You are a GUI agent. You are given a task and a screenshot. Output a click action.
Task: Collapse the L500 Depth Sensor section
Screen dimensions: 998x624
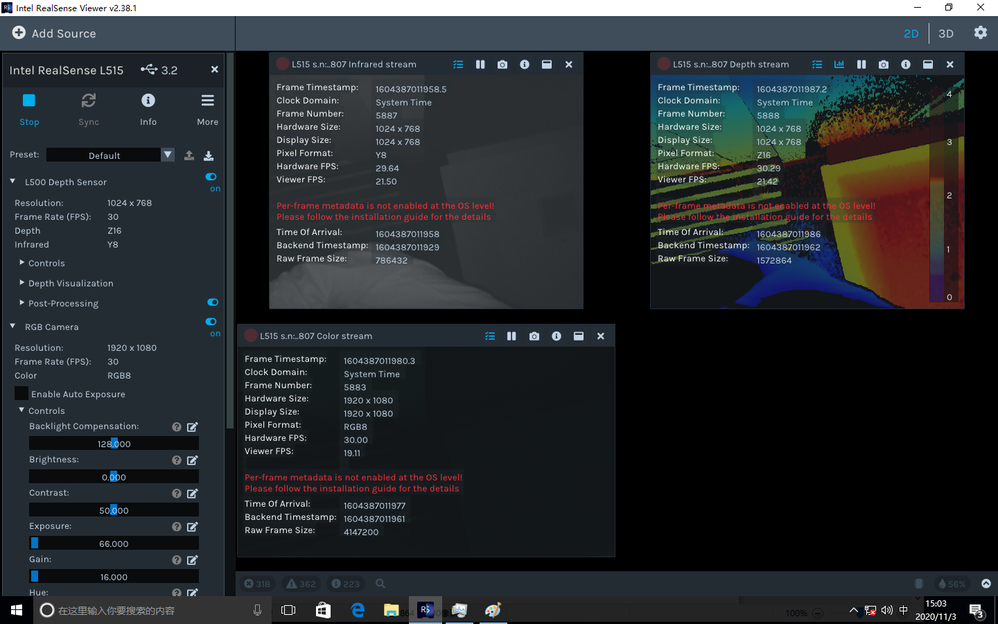tap(12, 181)
